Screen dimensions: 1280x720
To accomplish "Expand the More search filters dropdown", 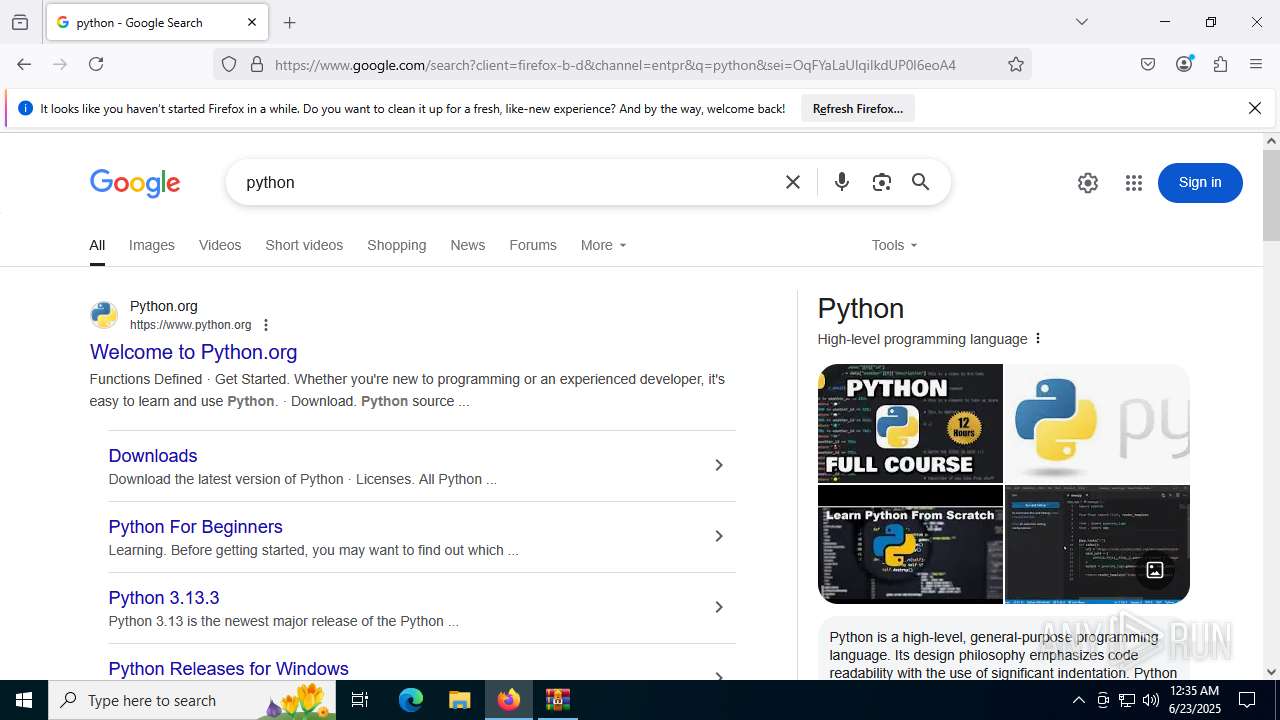I will coord(603,245).
